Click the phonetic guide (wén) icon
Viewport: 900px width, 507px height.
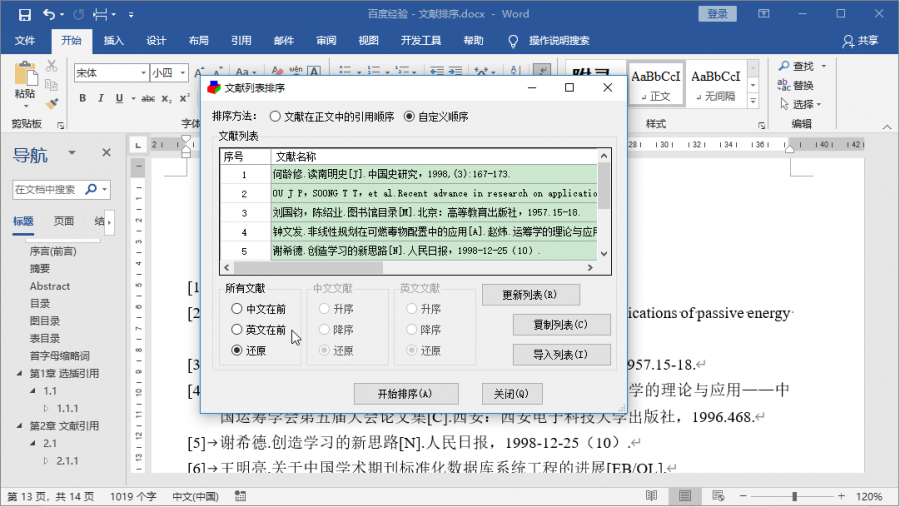296,71
